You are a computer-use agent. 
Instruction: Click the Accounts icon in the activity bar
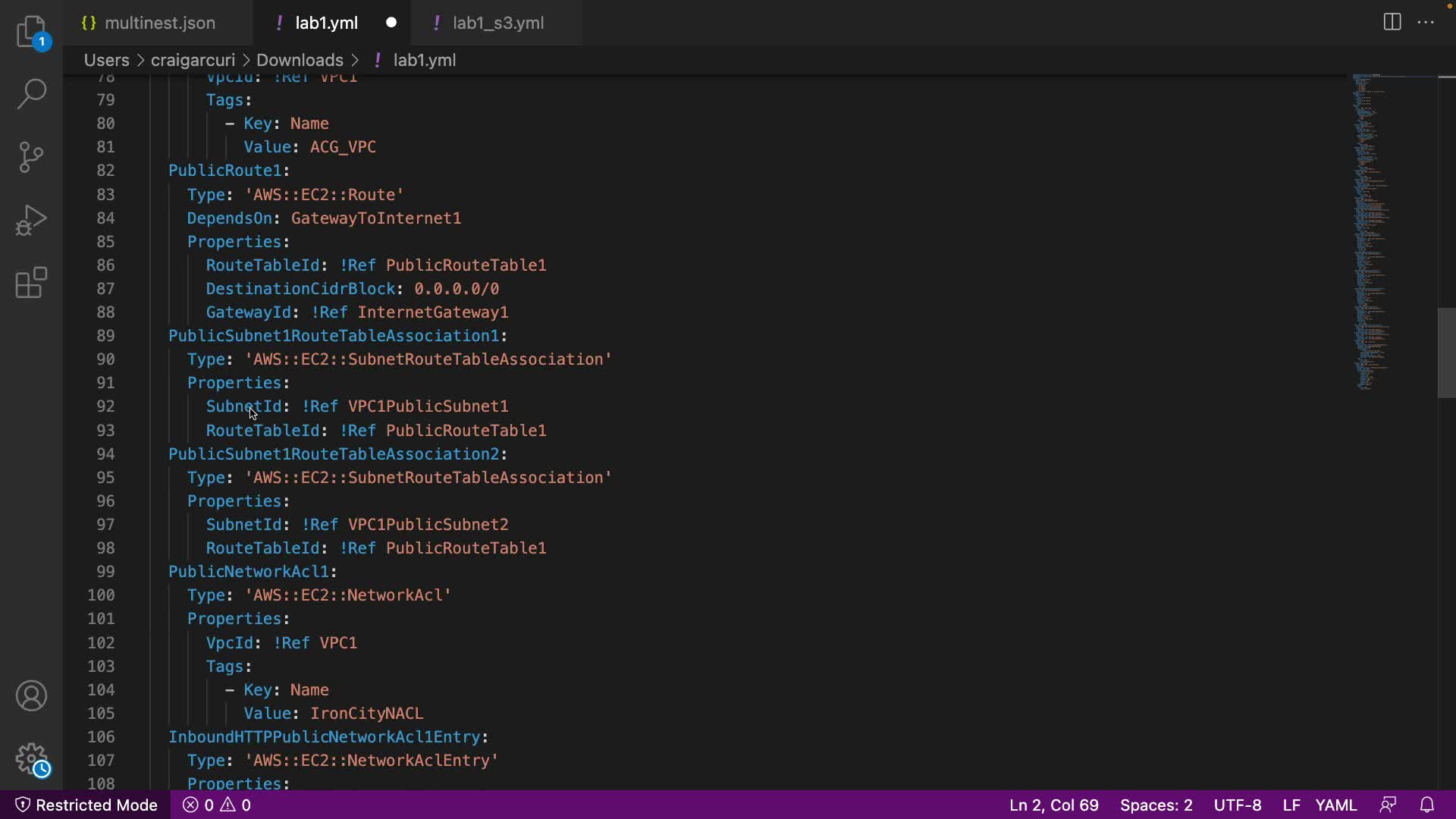(x=32, y=695)
